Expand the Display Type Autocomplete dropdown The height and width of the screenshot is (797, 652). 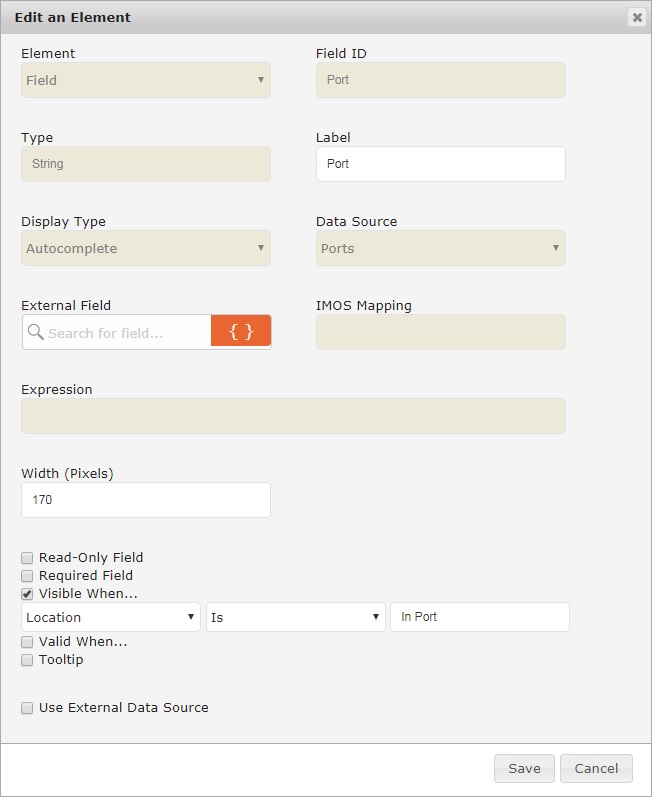point(146,248)
